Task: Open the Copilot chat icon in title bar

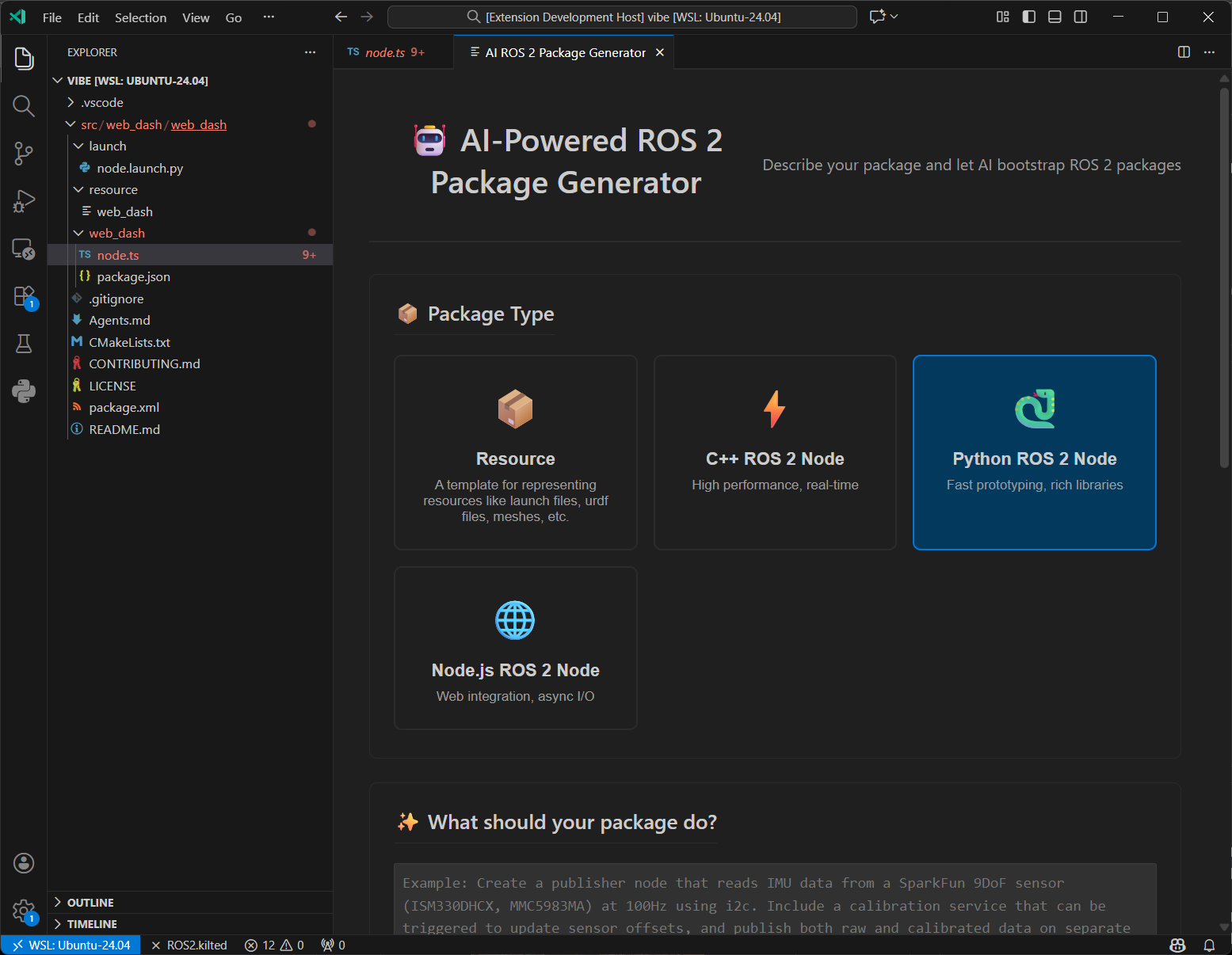Action: 877,17
